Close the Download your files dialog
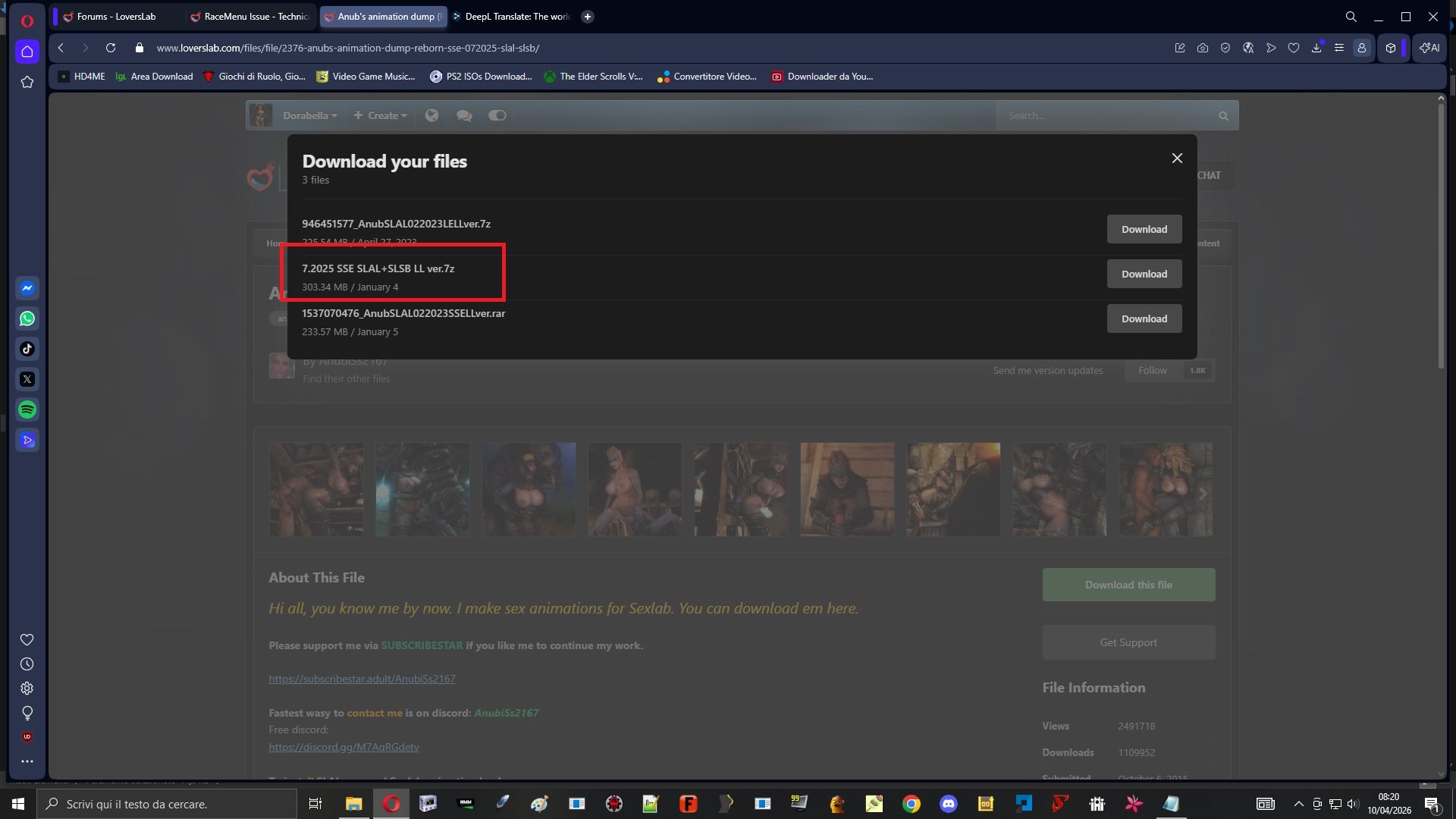Image resolution: width=1456 pixels, height=819 pixels. 1177,158
